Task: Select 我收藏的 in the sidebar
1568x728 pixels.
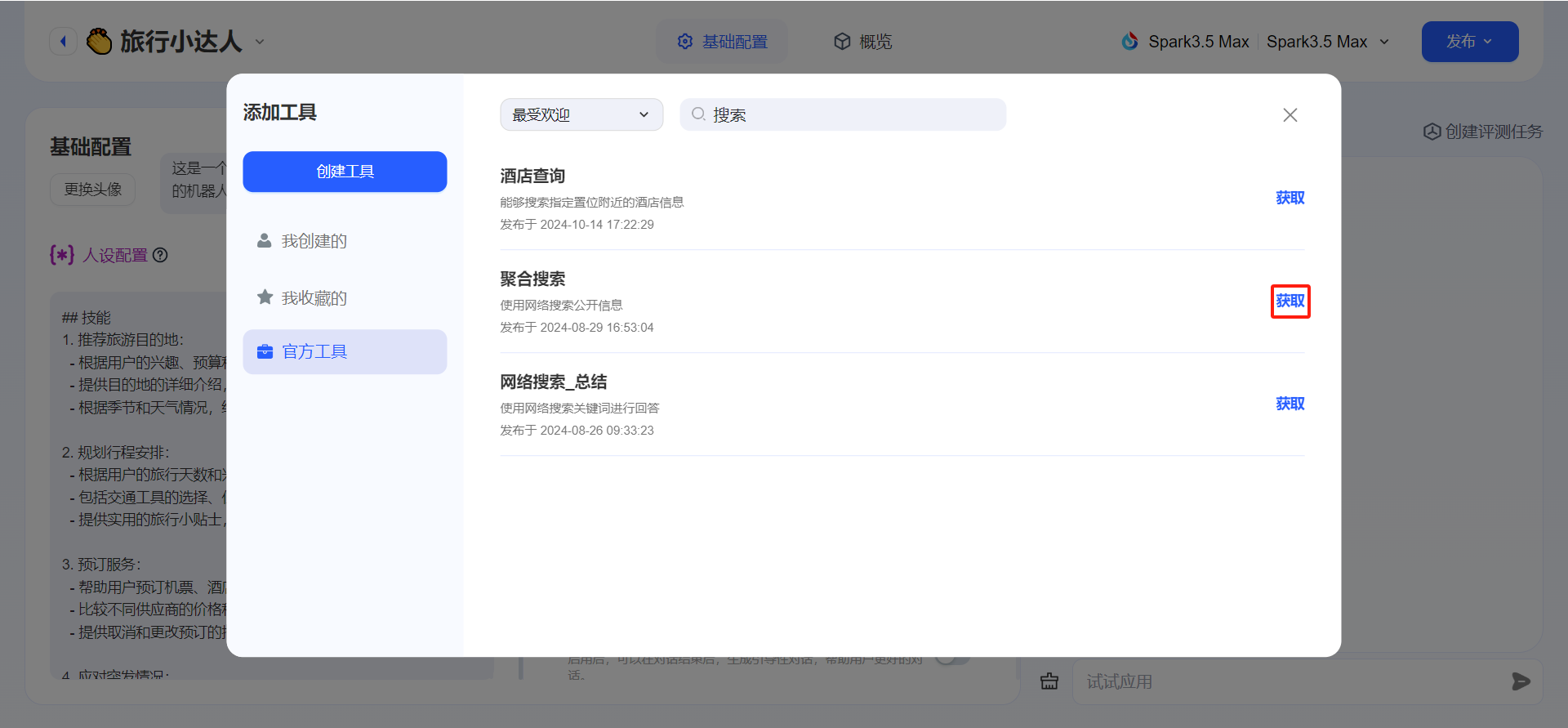Action: (345, 298)
